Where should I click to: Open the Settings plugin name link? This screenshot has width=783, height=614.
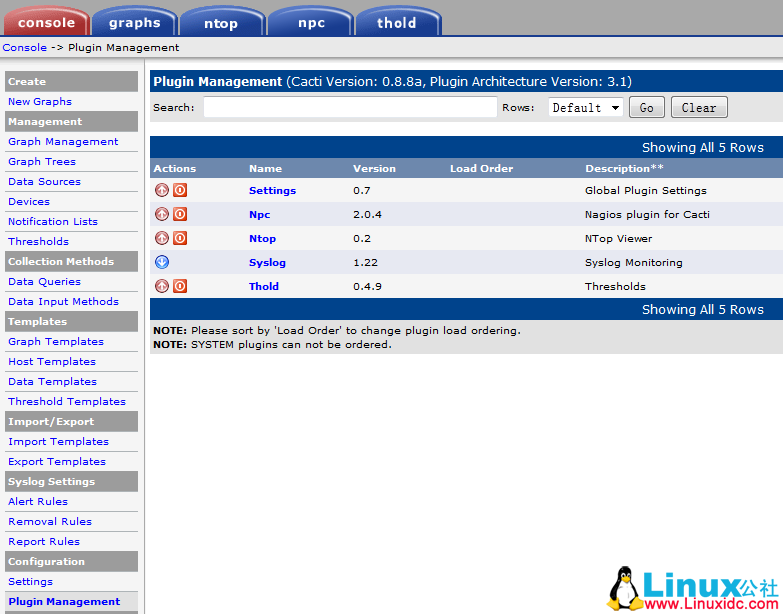[272, 190]
